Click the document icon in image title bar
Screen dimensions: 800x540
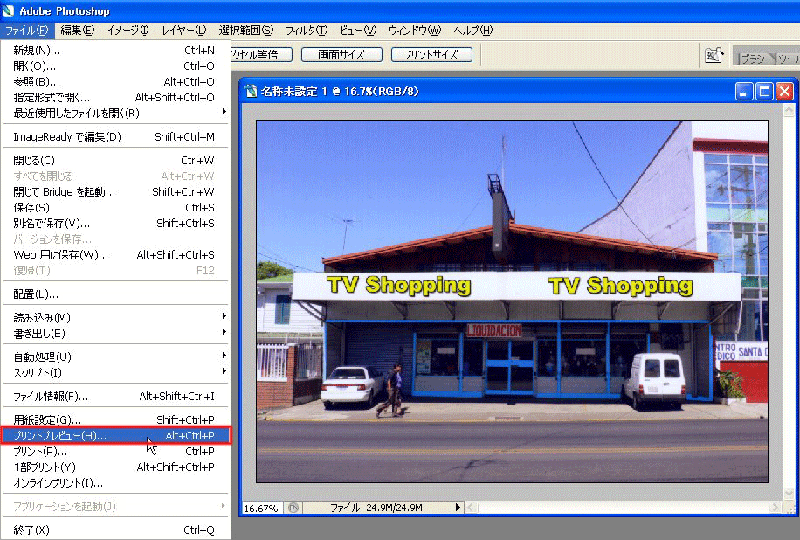pyautogui.click(x=251, y=91)
